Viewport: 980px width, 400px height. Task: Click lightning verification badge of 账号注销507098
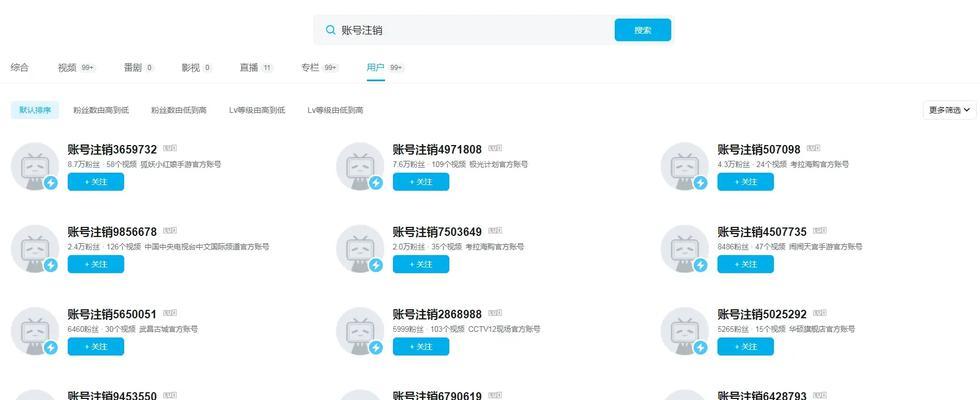click(701, 182)
